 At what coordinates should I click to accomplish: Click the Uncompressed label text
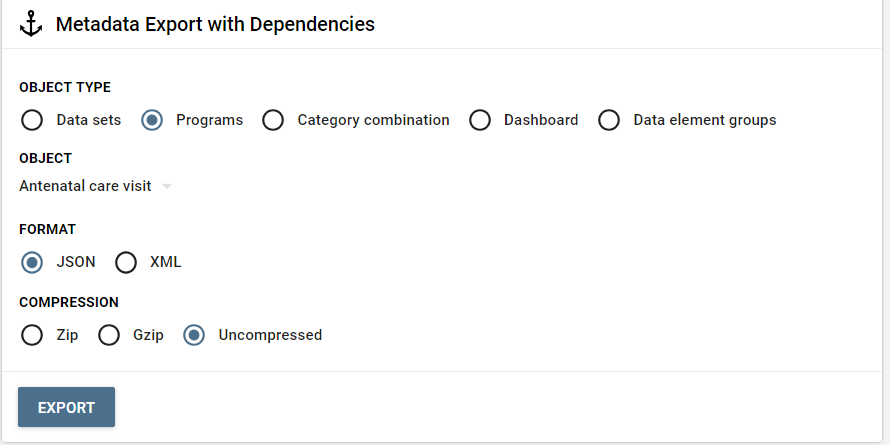(270, 335)
